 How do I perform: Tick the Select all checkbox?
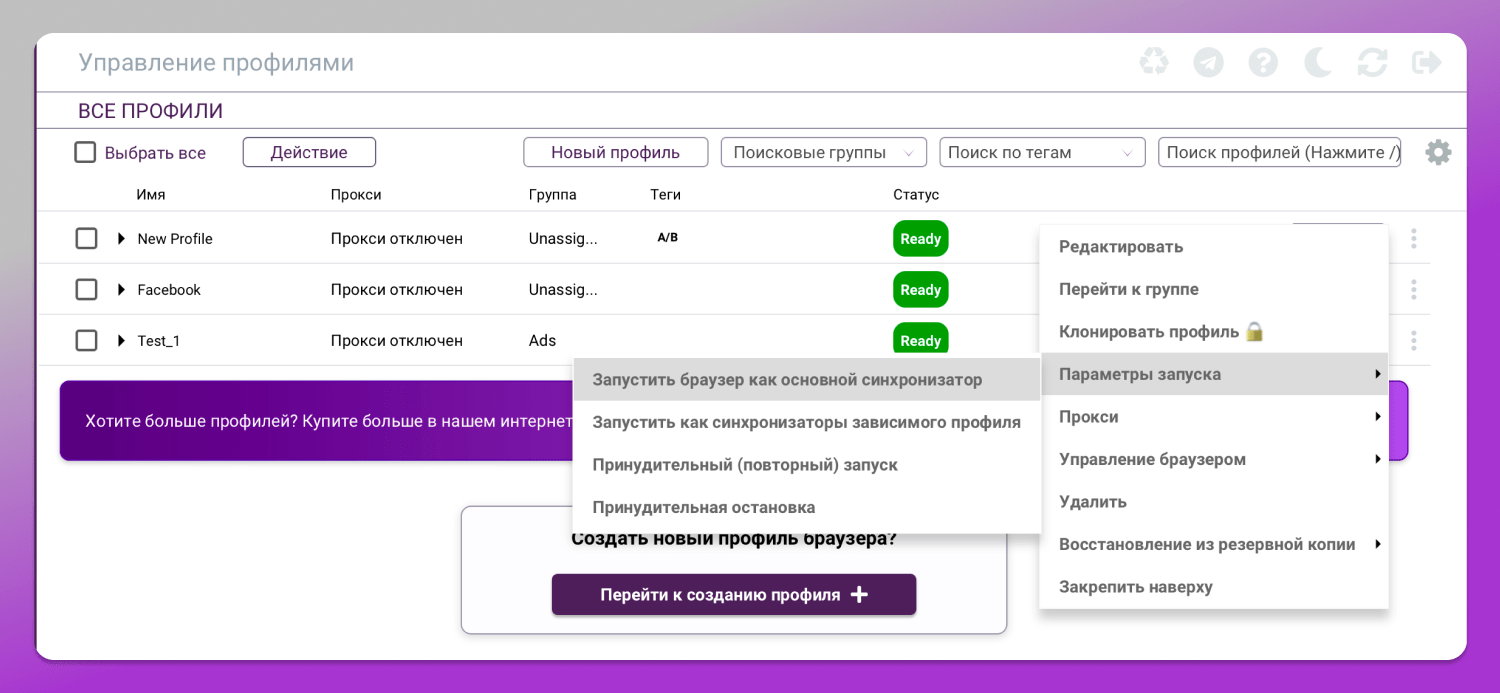(x=86, y=153)
